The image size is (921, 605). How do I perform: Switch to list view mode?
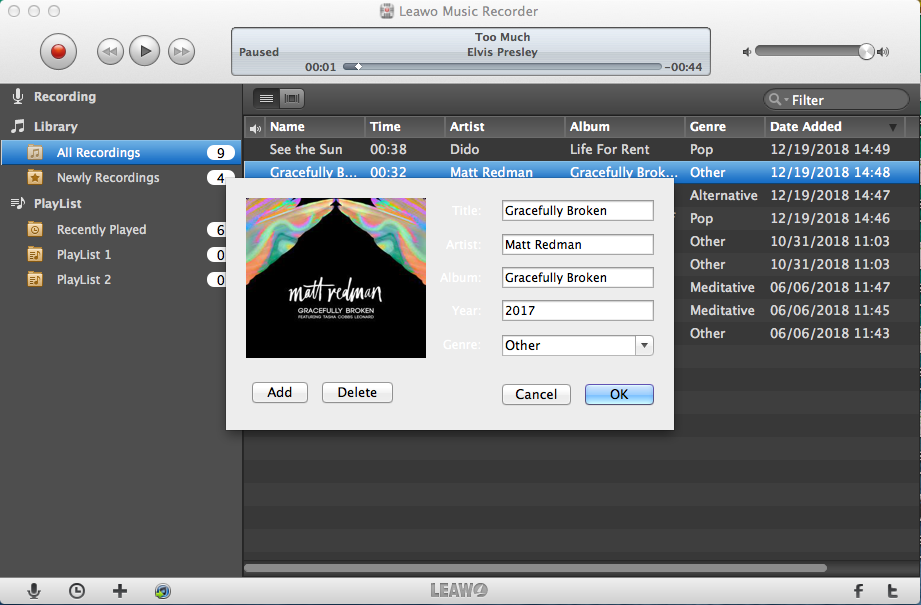point(266,98)
